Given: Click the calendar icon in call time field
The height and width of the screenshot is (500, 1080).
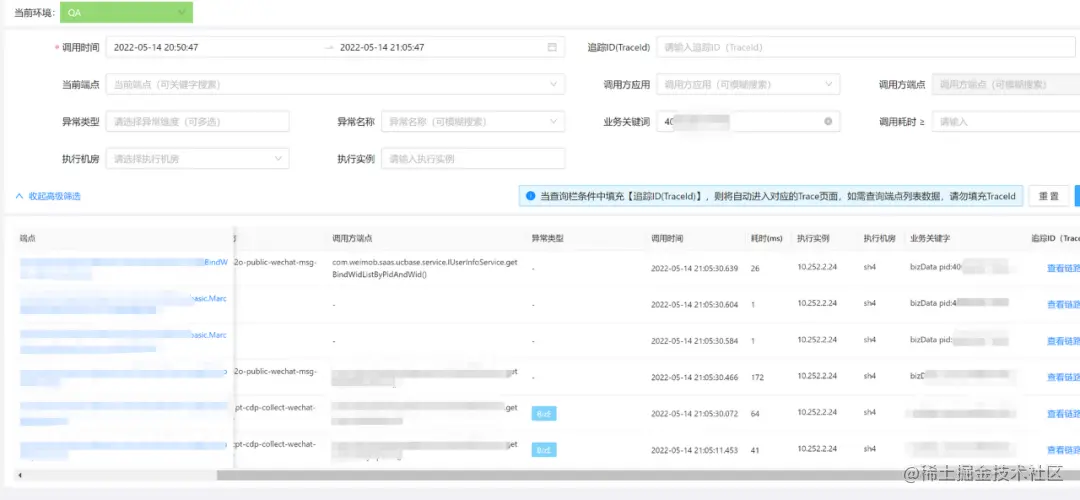Looking at the screenshot, I should tap(552, 48).
